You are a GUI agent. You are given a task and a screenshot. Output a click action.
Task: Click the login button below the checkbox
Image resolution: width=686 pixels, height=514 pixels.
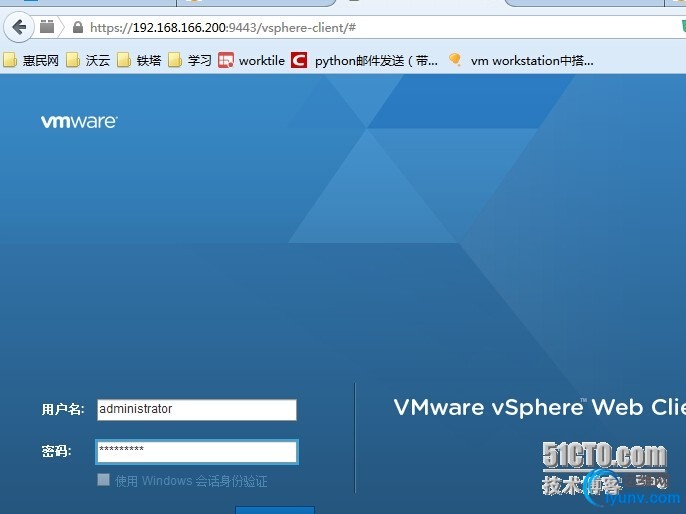(x=275, y=510)
